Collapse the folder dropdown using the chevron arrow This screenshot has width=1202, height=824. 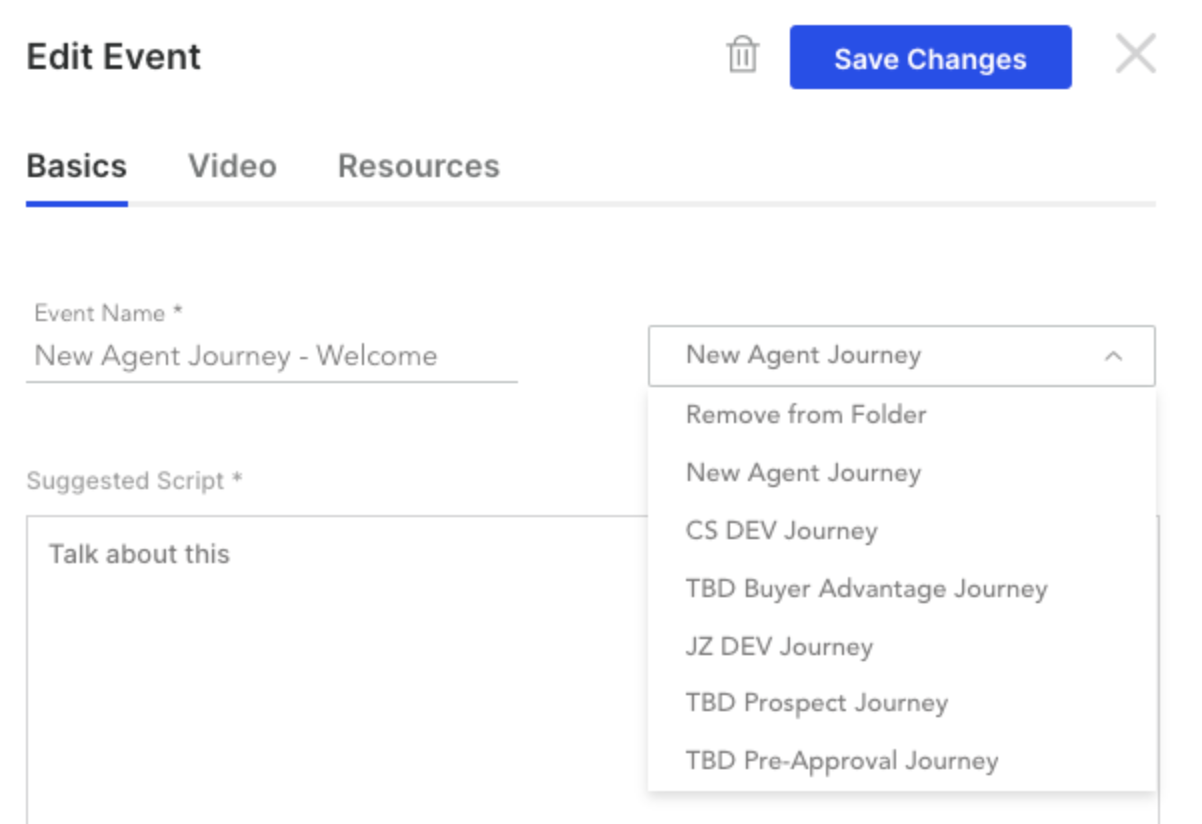point(1113,356)
